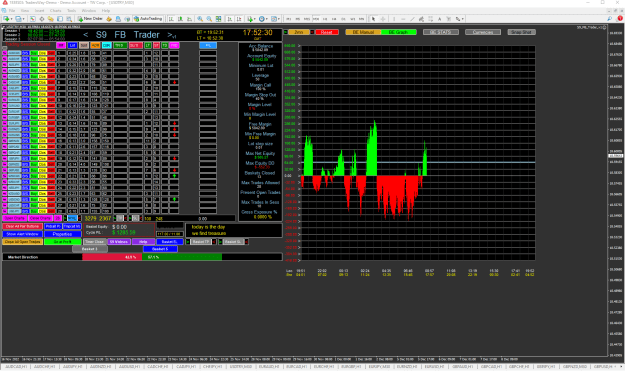Screen dimensions: 625x371
Task: Select the crosshair tool
Action: pos(383,19)
